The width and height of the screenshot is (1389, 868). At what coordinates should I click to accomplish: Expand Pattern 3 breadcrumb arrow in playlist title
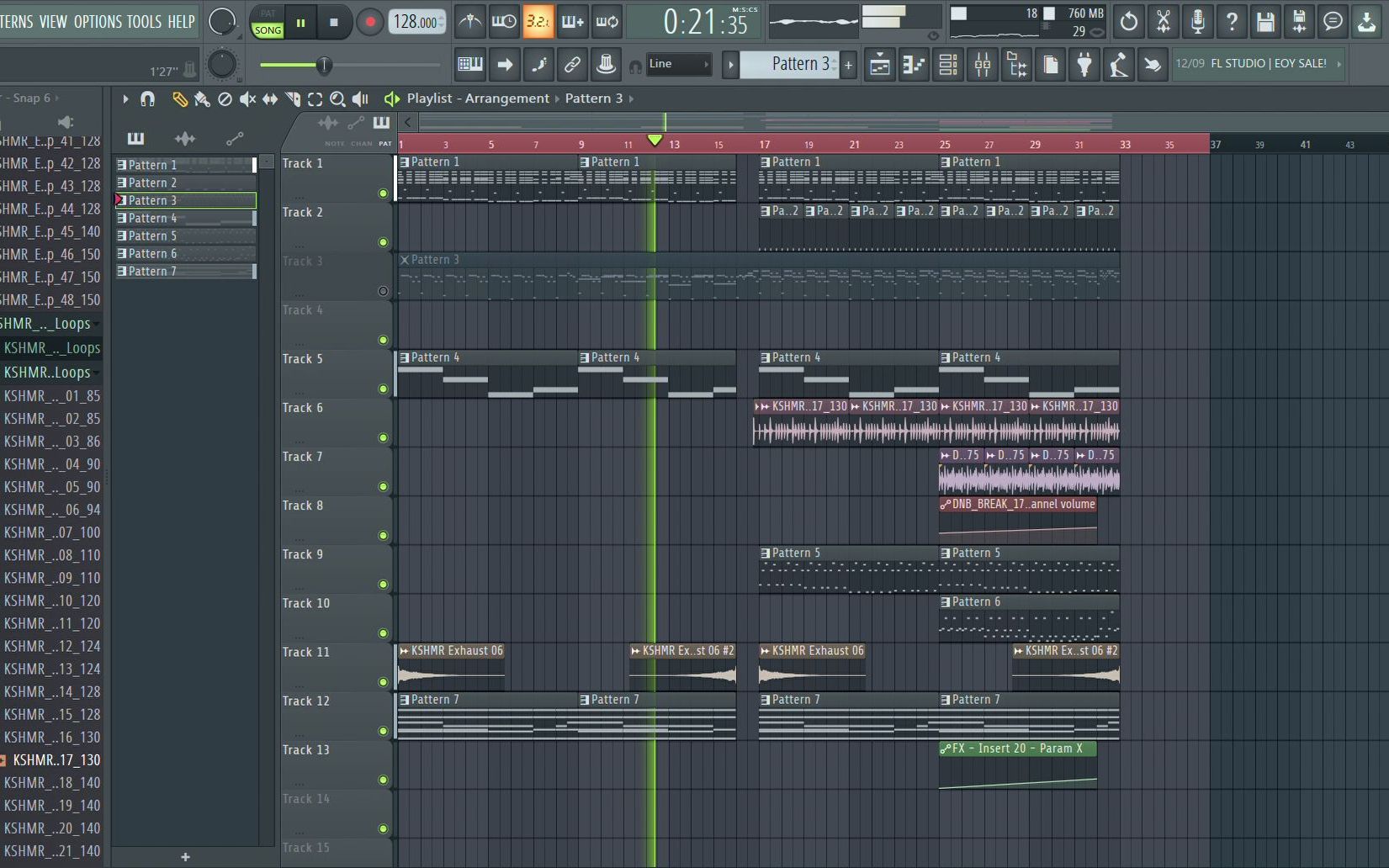click(631, 98)
